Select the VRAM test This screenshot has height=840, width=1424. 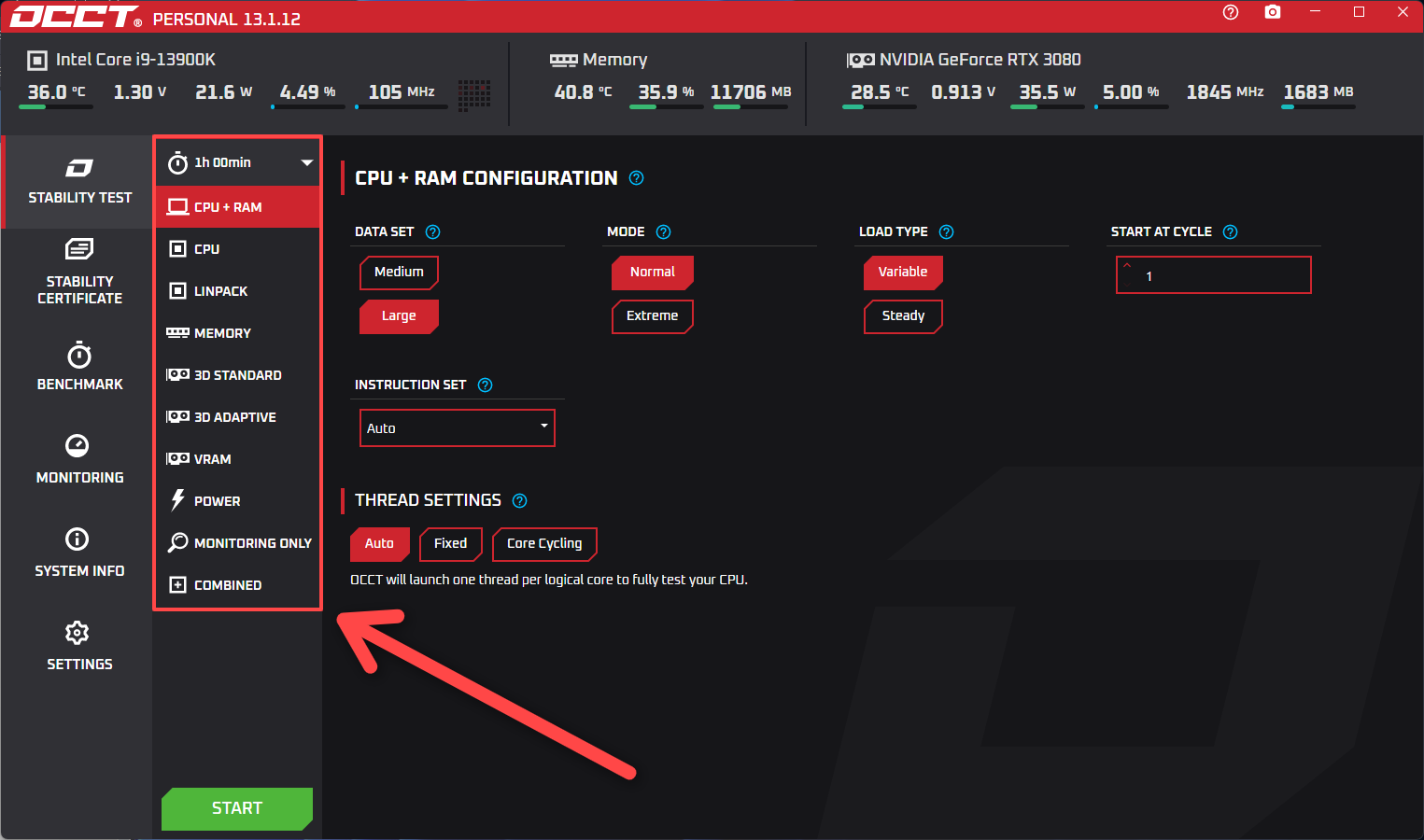(238, 459)
